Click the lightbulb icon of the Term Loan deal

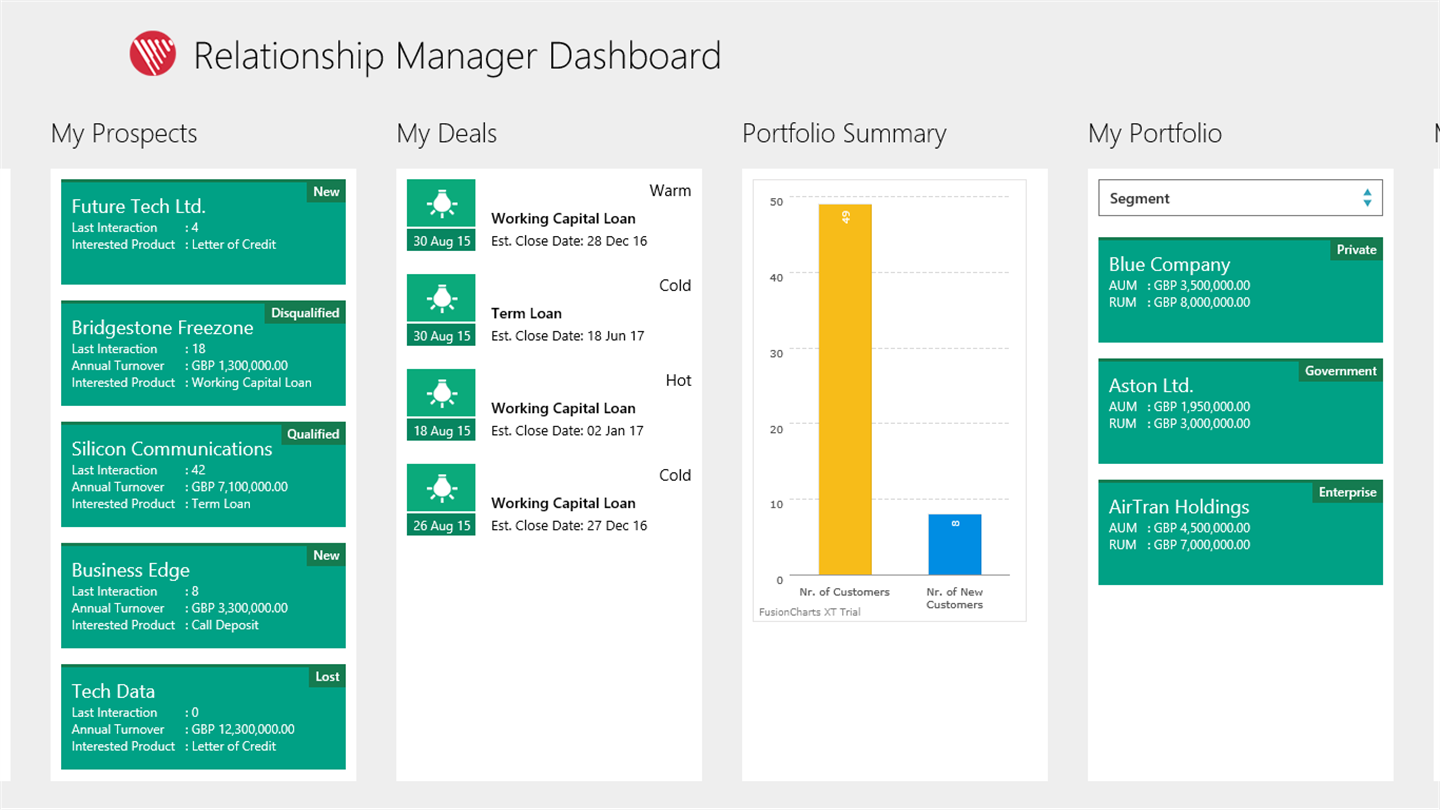[x=441, y=299]
